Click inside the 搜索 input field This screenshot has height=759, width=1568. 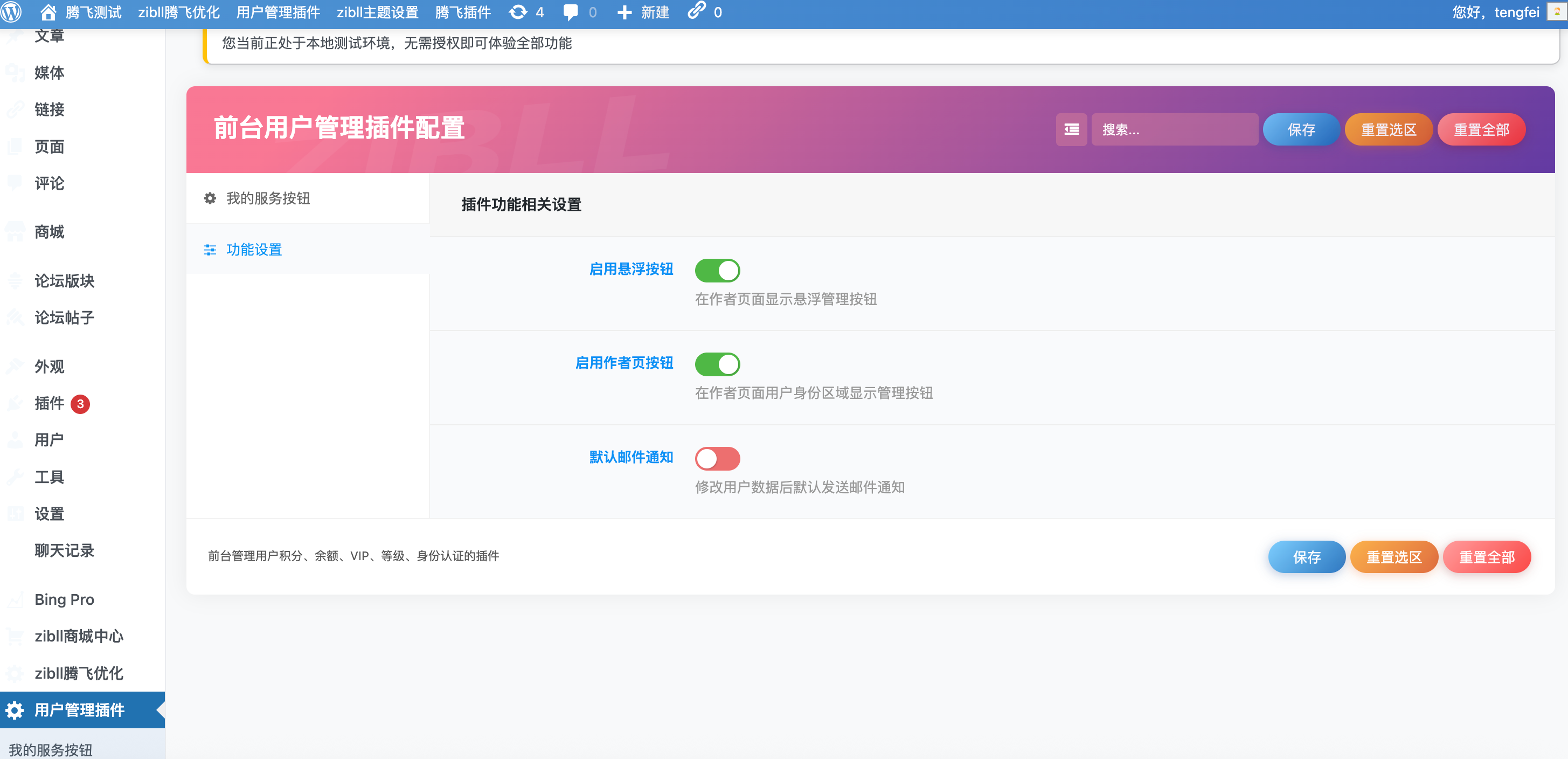coord(1175,129)
